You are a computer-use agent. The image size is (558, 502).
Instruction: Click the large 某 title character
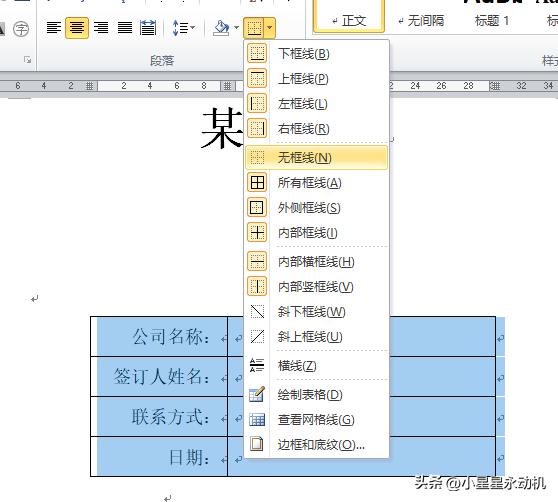click(223, 128)
